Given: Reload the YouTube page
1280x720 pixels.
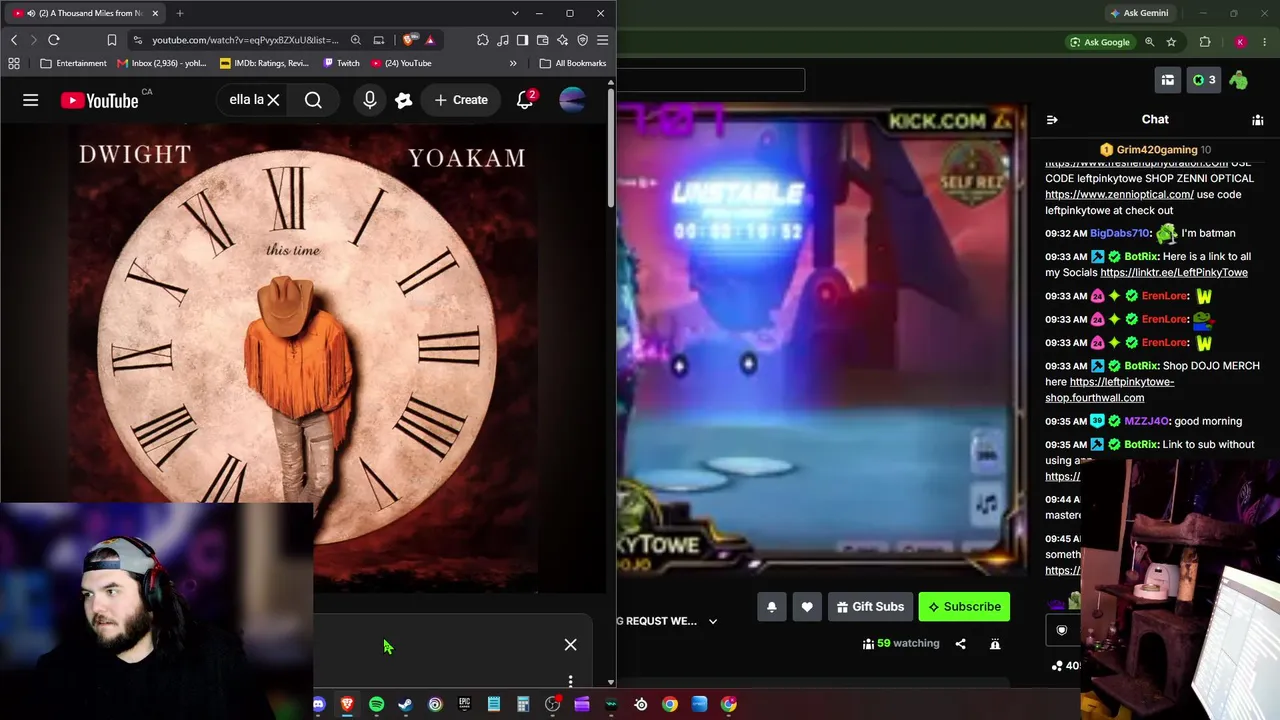Looking at the screenshot, I should [x=54, y=40].
